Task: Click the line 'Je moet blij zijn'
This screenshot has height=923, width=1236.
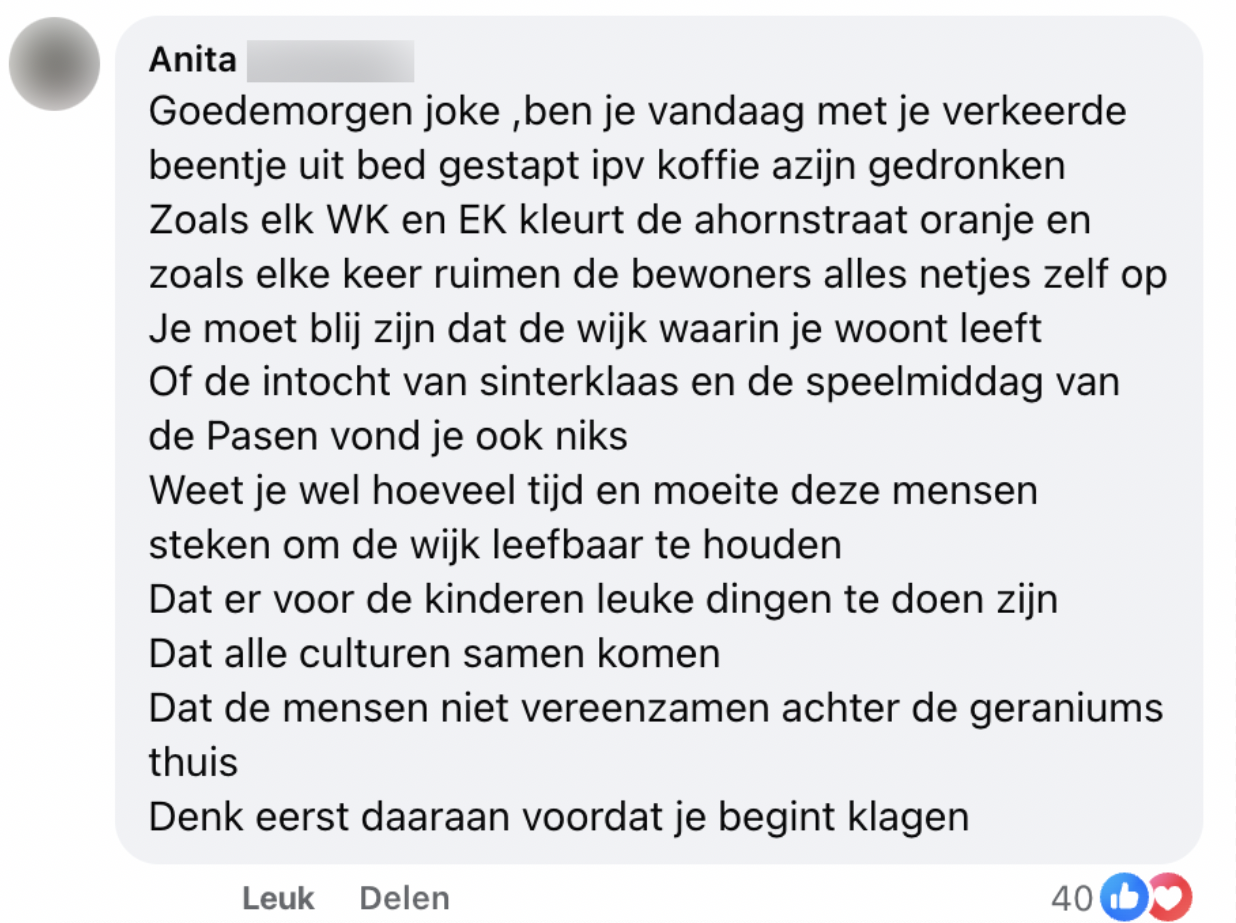Action: [595, 328]
